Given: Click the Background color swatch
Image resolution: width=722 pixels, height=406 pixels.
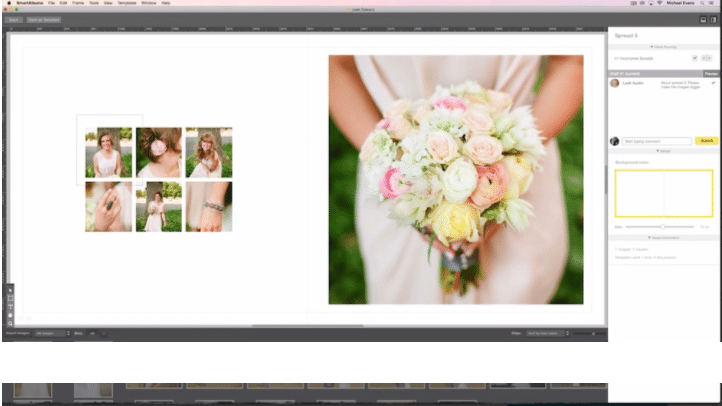Looking at the screenshot, I should coord(664,193).
